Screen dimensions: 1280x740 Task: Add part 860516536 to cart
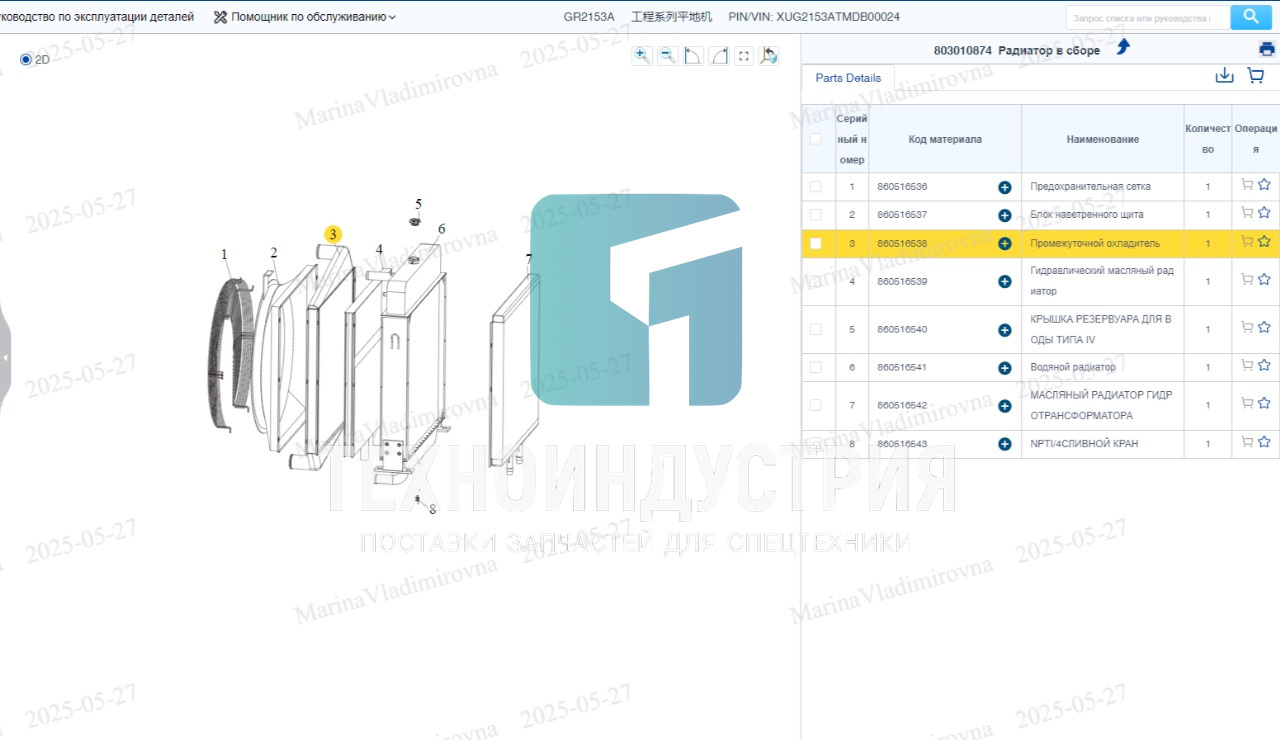1247,185
